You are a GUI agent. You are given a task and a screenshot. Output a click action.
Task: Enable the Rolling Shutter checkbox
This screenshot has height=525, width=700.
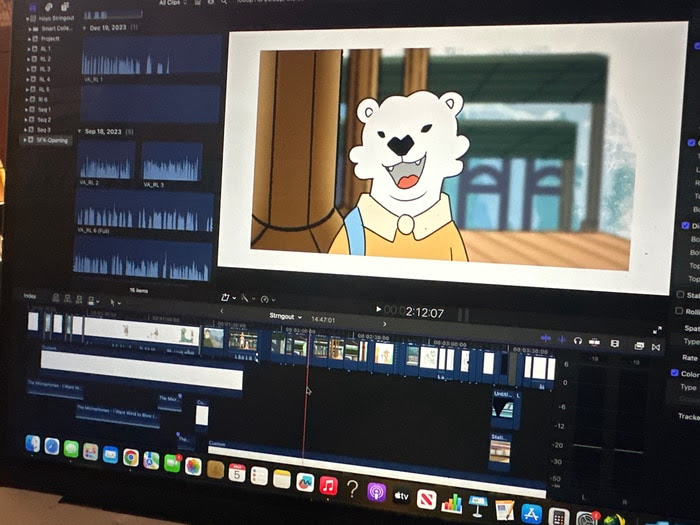point(679,311)
